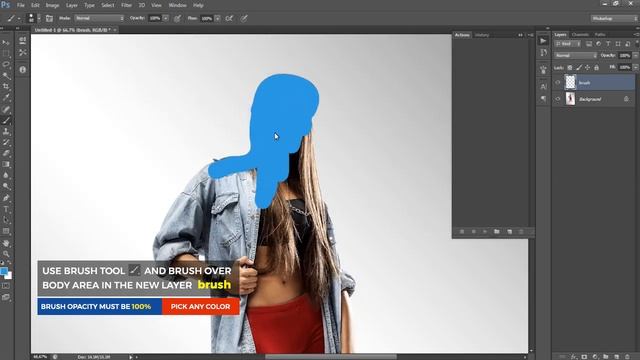Select the Path Selection tool
640x360 pixels.
coord(6,220)
